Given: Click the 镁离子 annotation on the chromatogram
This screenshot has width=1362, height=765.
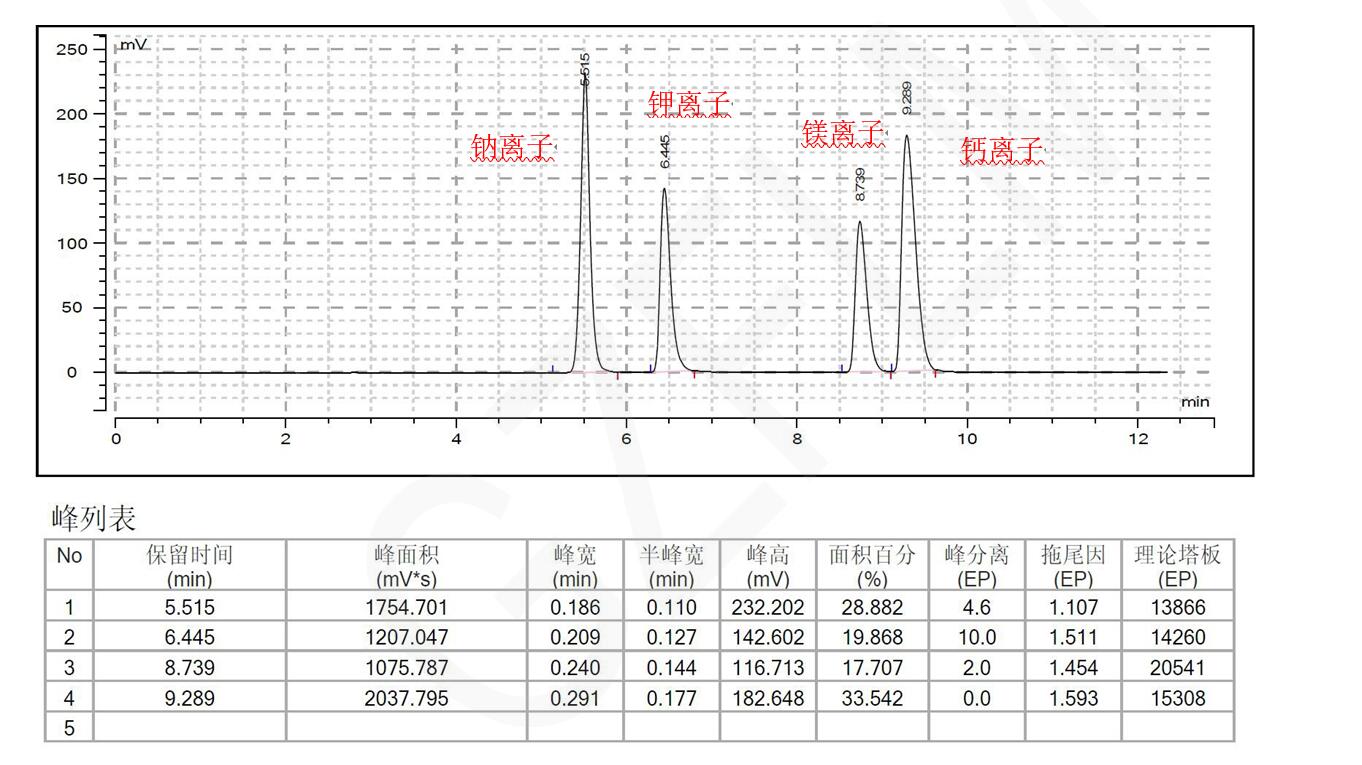Looking at the screenshot, I should (x=843, y=133).
